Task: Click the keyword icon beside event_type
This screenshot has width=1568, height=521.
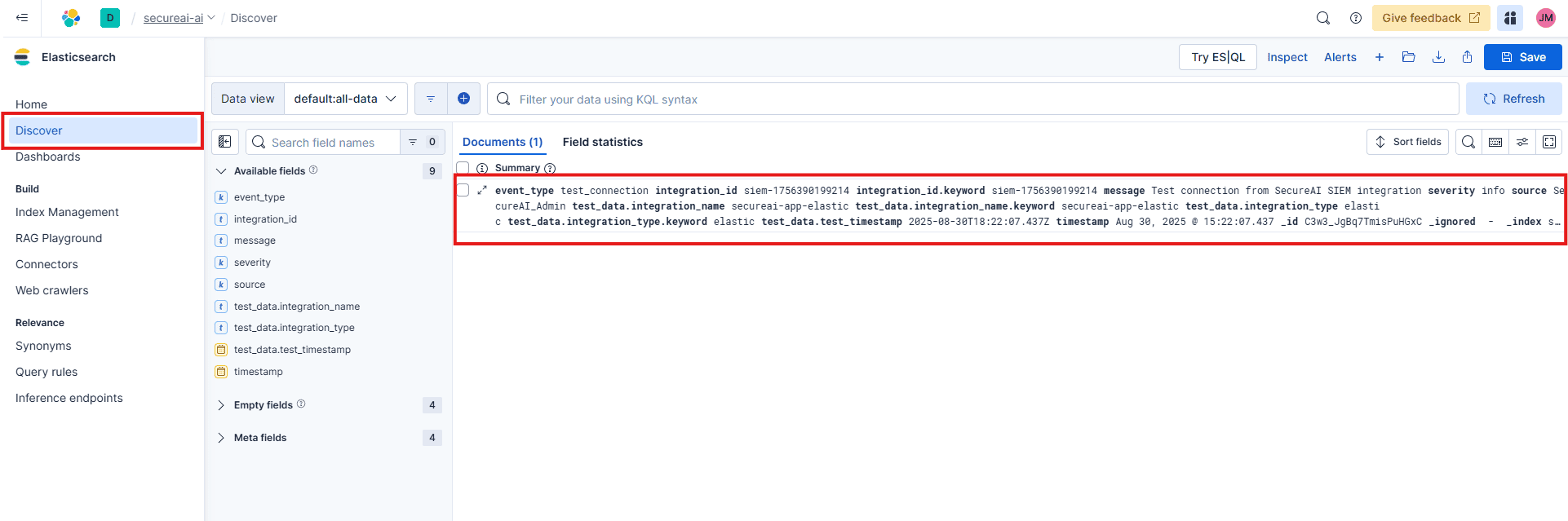Action: click(x=221, y=197)
